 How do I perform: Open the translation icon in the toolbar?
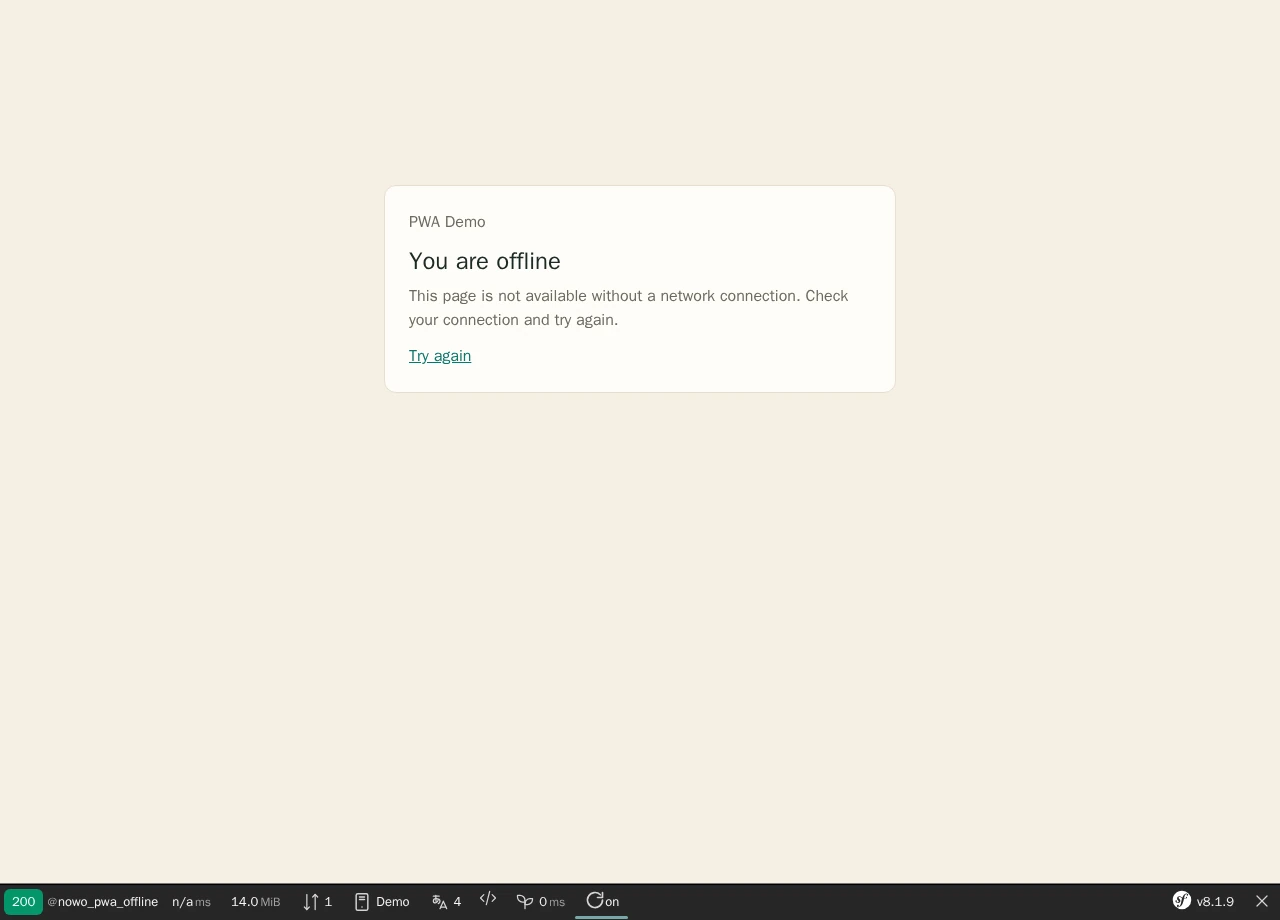[x=440, y=902]
